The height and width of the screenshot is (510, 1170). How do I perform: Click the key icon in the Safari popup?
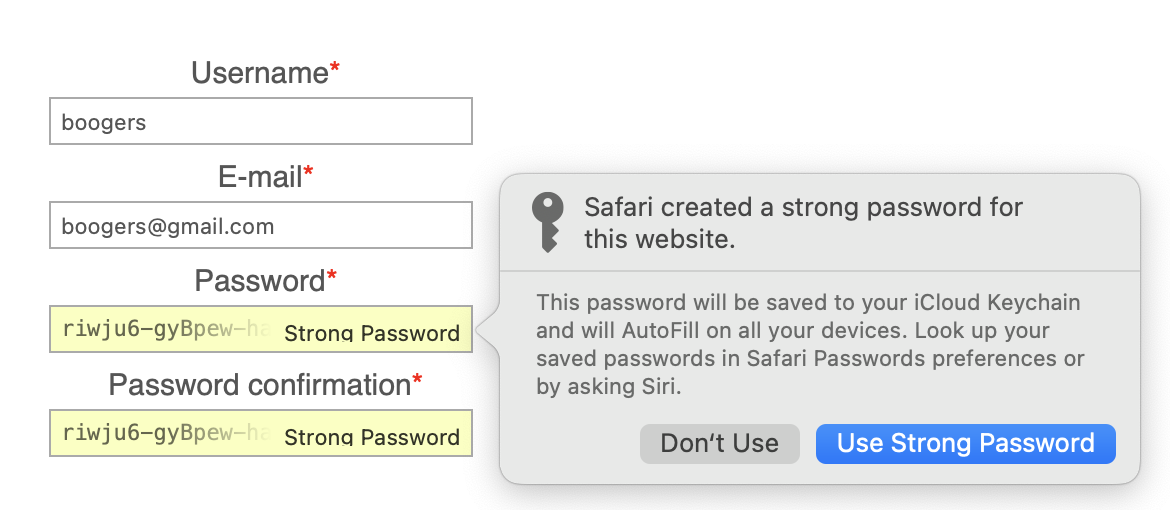(547, 222)
